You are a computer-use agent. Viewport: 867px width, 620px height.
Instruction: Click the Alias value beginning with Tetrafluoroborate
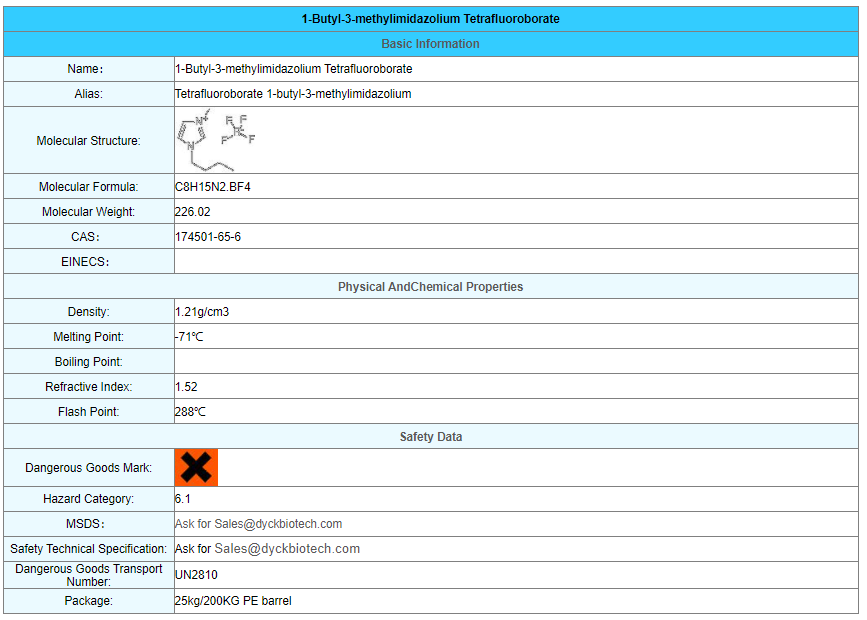click(x=293, y=94)
